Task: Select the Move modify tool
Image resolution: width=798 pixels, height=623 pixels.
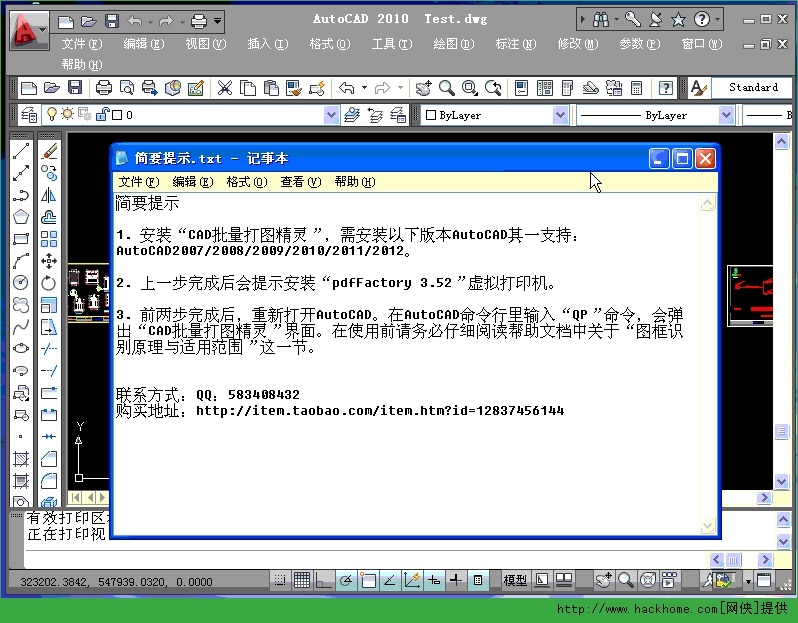Action: click(49, 261)
